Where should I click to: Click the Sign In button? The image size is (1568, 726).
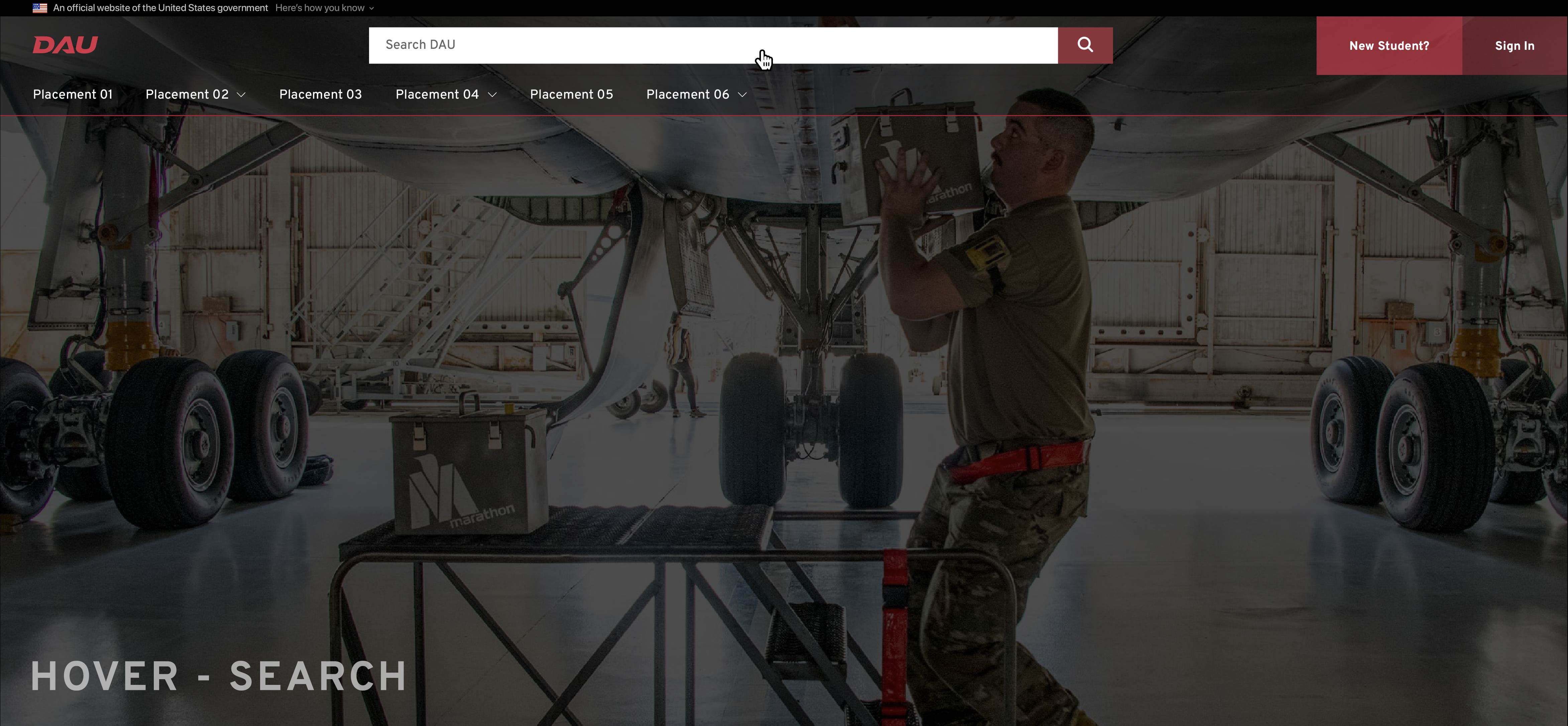click(1515, 46)
